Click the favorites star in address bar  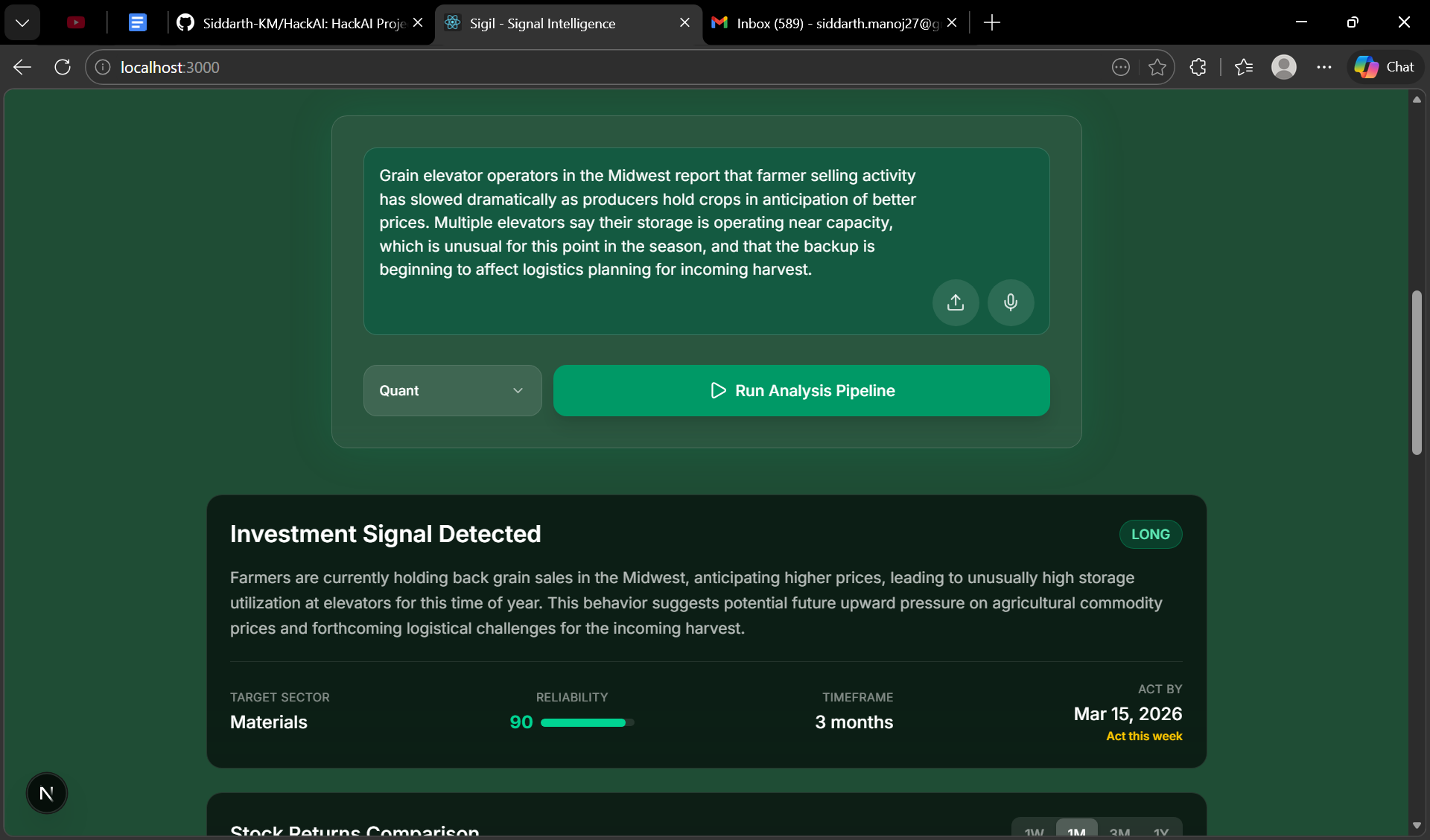1157,67
